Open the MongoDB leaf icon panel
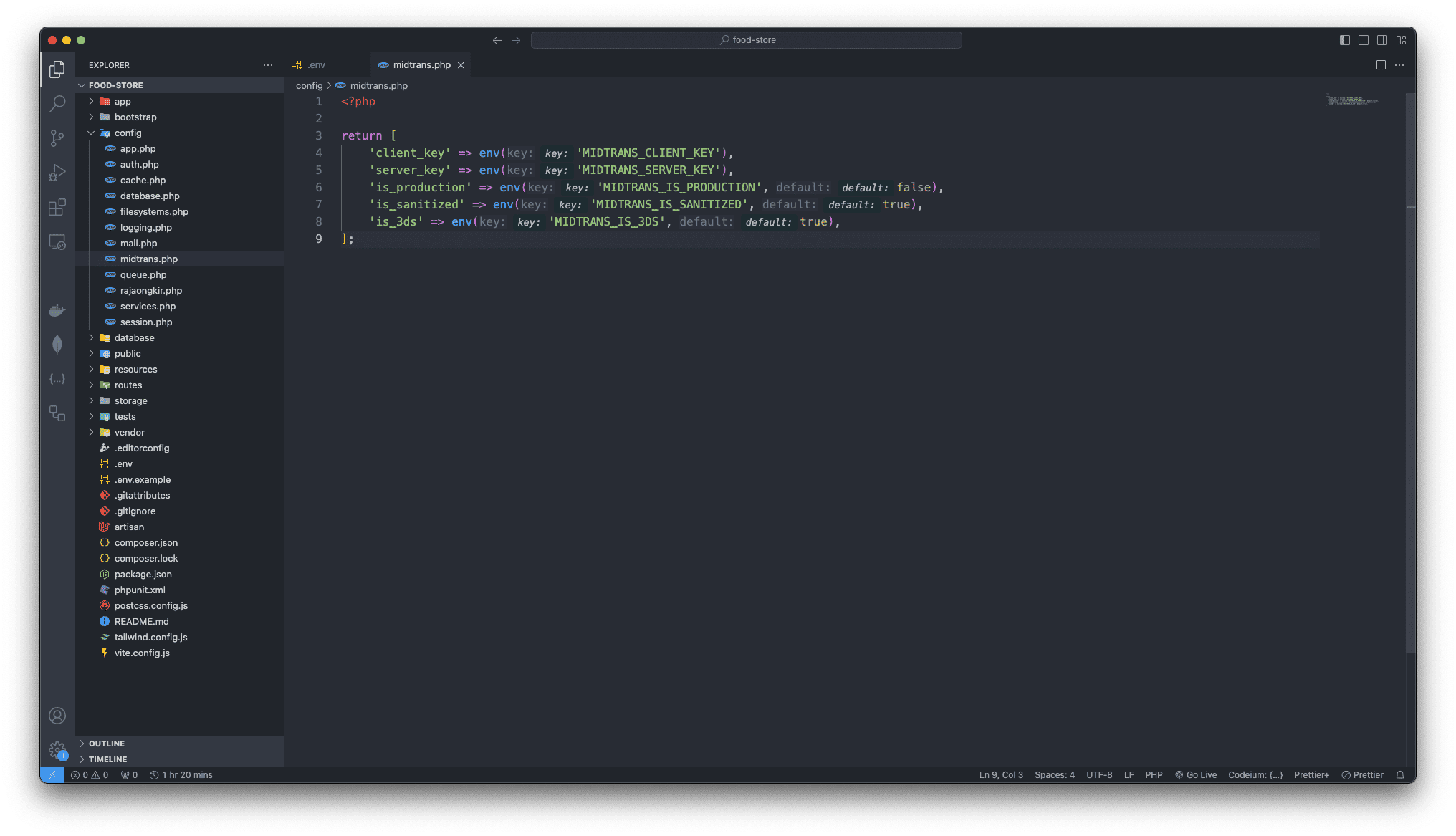Viewport: 1456px width, 836px height. coord(57,345)
